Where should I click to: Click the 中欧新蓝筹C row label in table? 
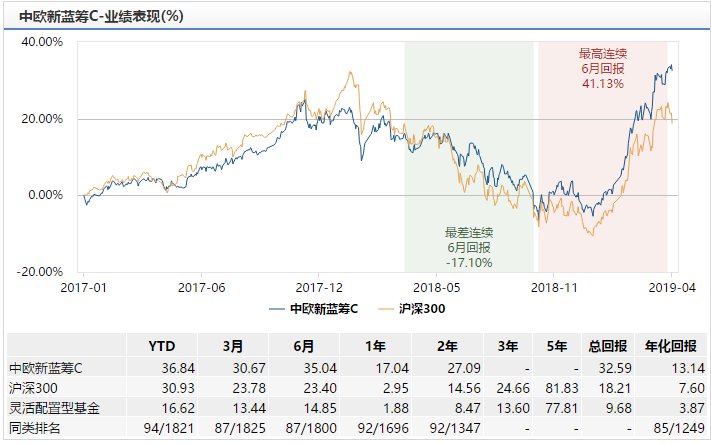46,368
